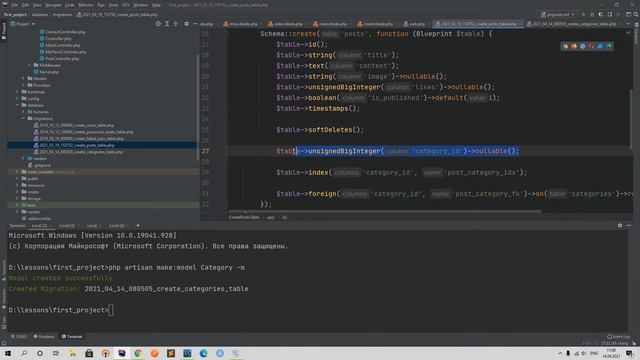Click the Terminal tool window button
The width and height of the screenshot is (640, 360).
[x=72, y=337]
